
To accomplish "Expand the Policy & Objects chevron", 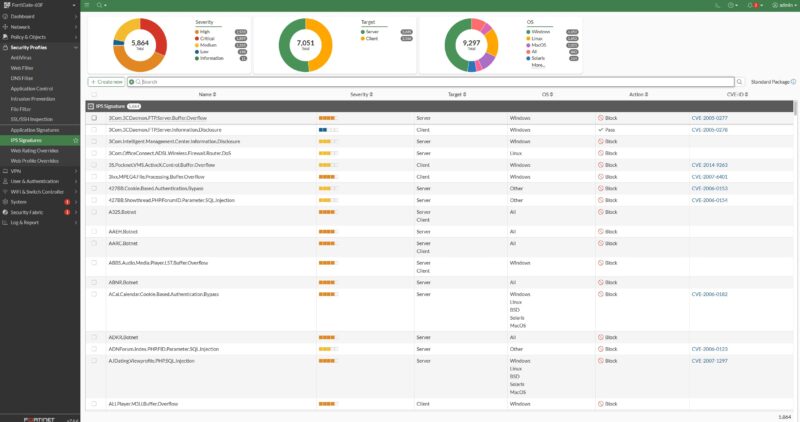I will [76, 37].
